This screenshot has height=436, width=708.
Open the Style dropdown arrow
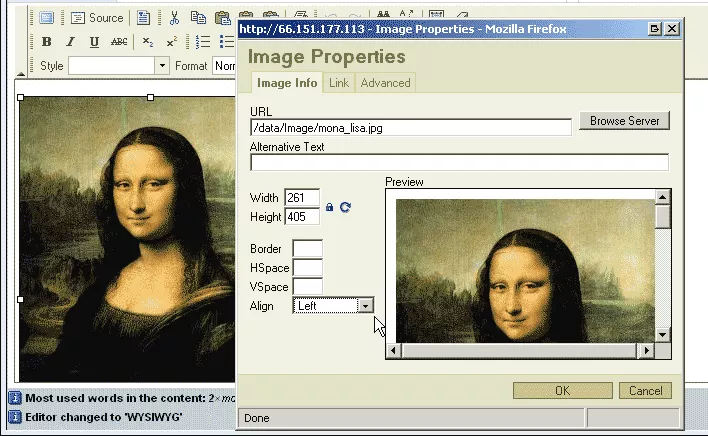tap(162, 66)
